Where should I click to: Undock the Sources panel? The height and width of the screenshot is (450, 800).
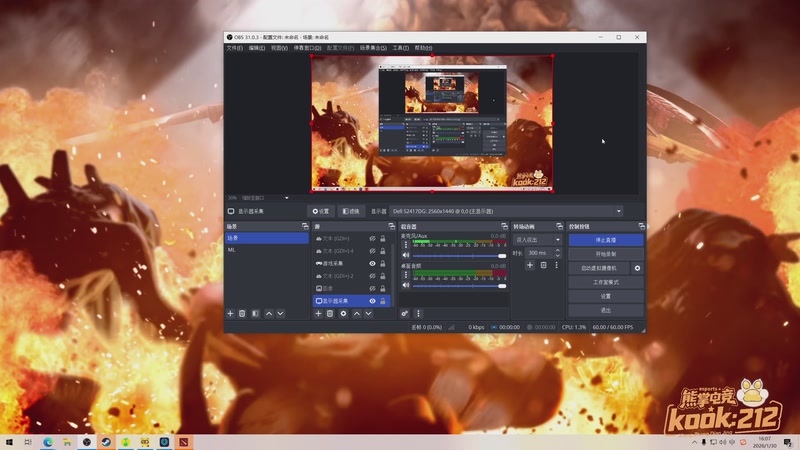[391, 226]
